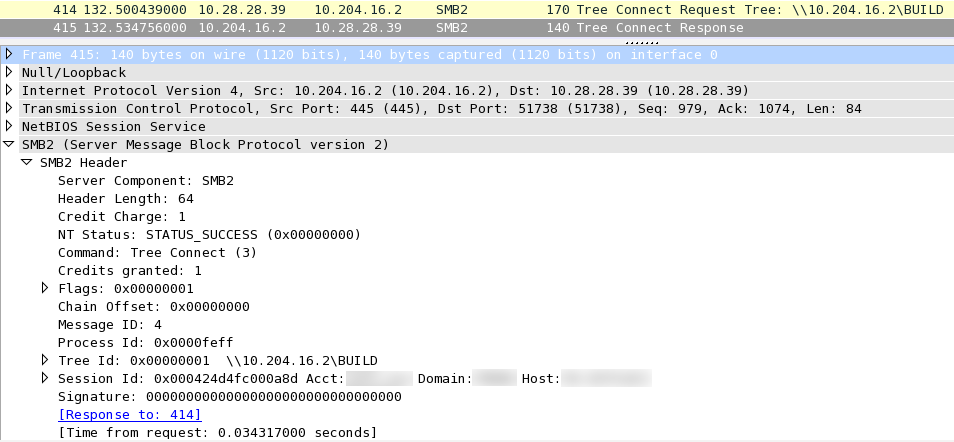Click source IP 10.28.28.39 in packet 414
This screenshot has width=954, height=442.
(x=242, y=10)
